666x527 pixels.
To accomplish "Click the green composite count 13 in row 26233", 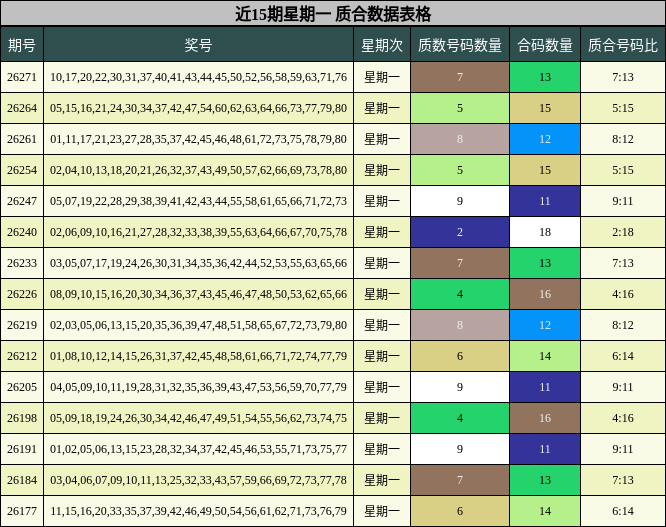I will pyautogui.click(x=545, y=263).
